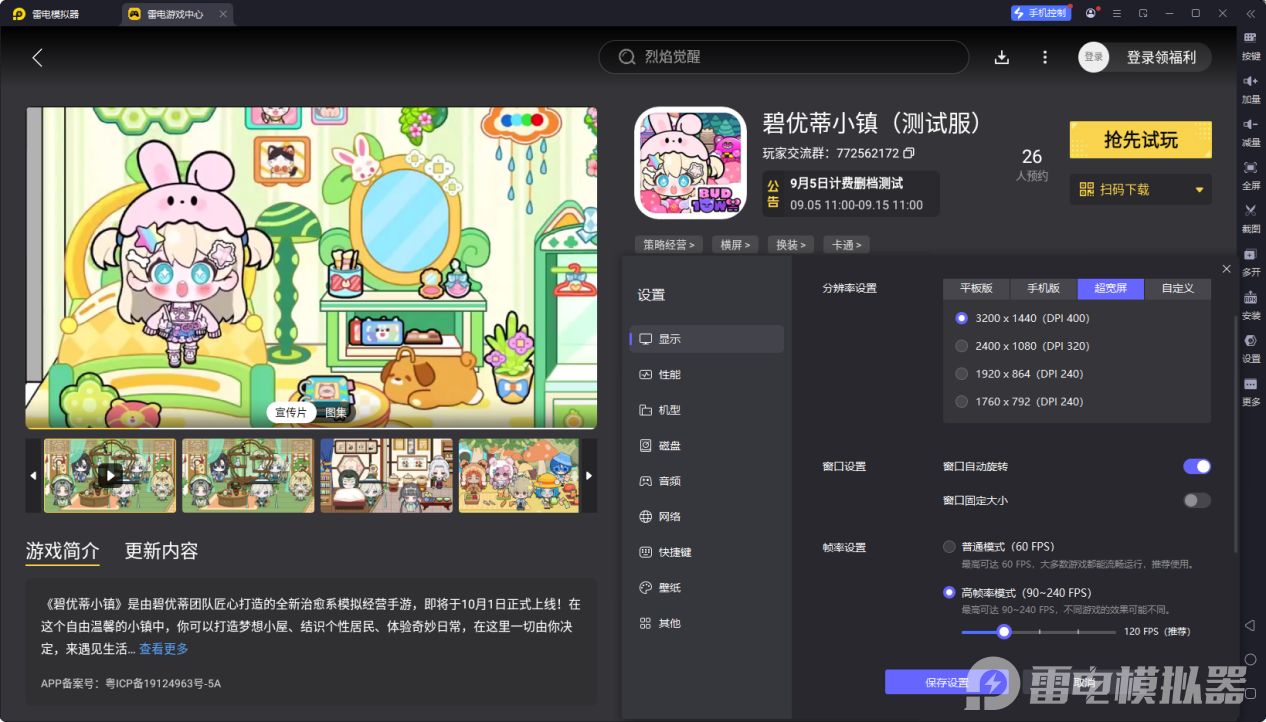1266x722 pixels.
Task: Open the 壁纸 wallpaper settings category
Action: (661, 587)
